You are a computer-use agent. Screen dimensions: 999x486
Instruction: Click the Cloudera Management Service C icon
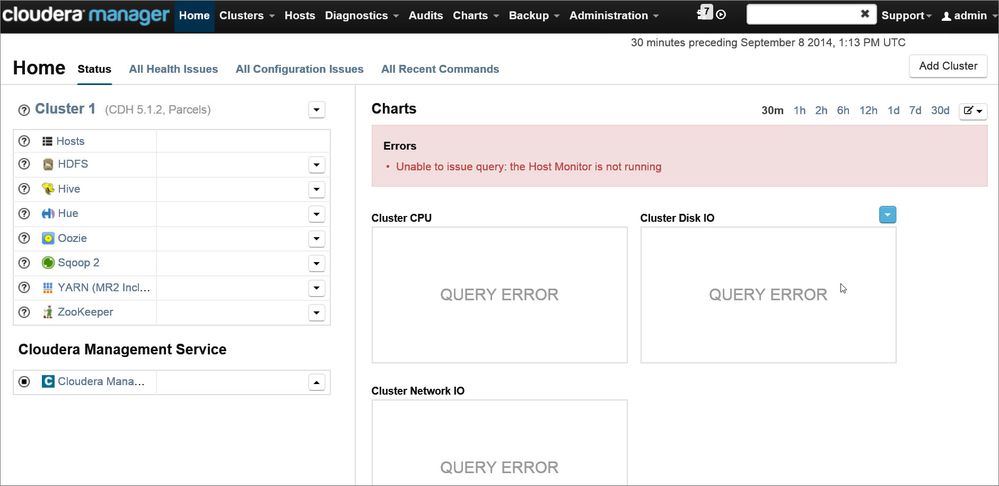click(x=48, y=382)
